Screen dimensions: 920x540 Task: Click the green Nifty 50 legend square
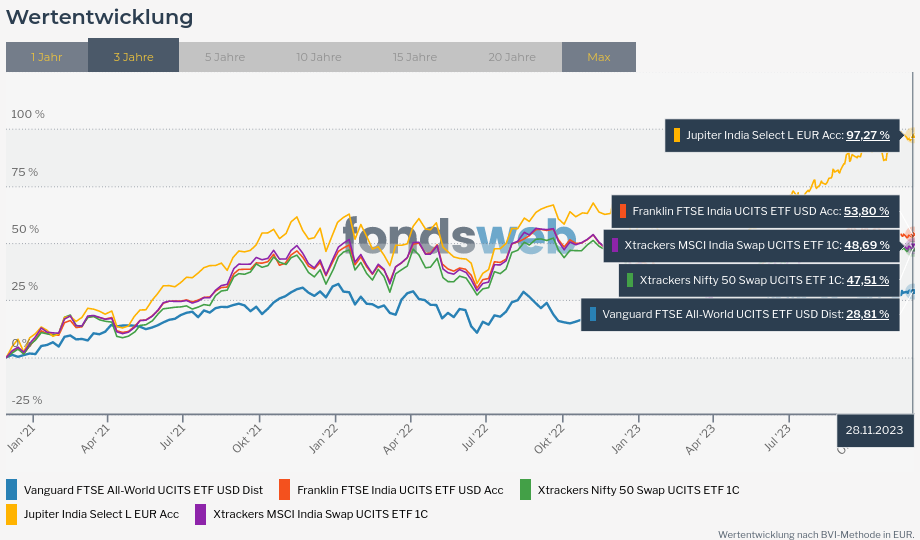[525, 490]
